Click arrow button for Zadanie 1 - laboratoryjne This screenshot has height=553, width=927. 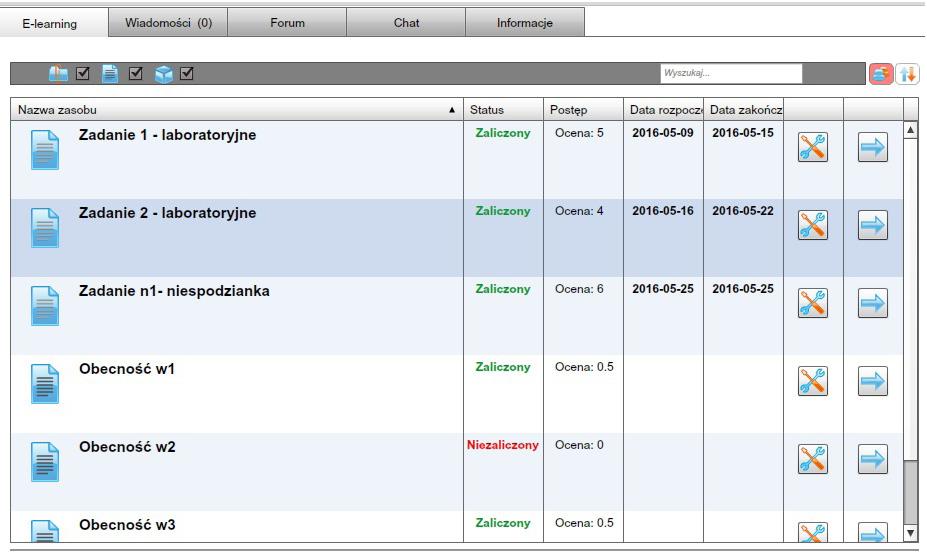click(x=873, y=147)
